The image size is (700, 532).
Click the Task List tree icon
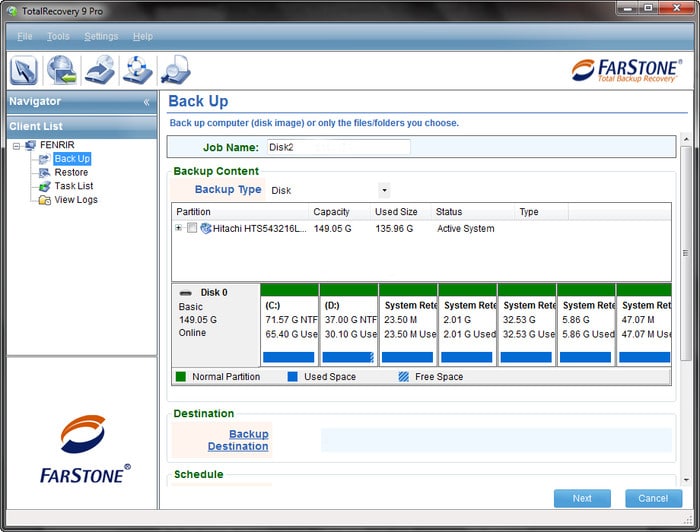pyautogui.click(x=44, y=186)
